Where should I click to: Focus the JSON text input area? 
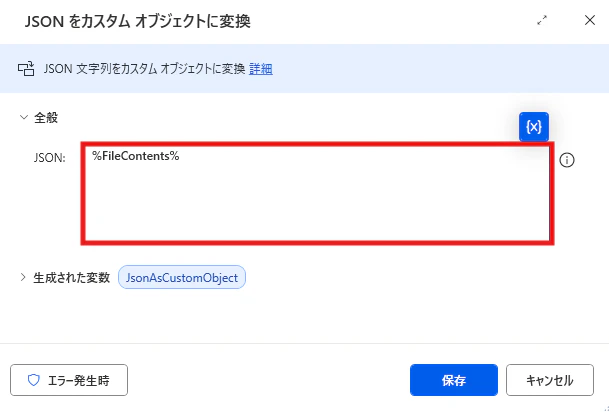point(317,193)
